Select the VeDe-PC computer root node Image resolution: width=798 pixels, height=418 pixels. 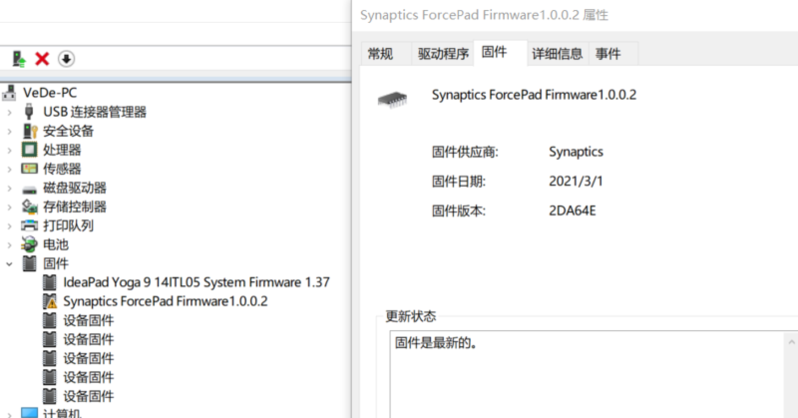tap(49, 92)
